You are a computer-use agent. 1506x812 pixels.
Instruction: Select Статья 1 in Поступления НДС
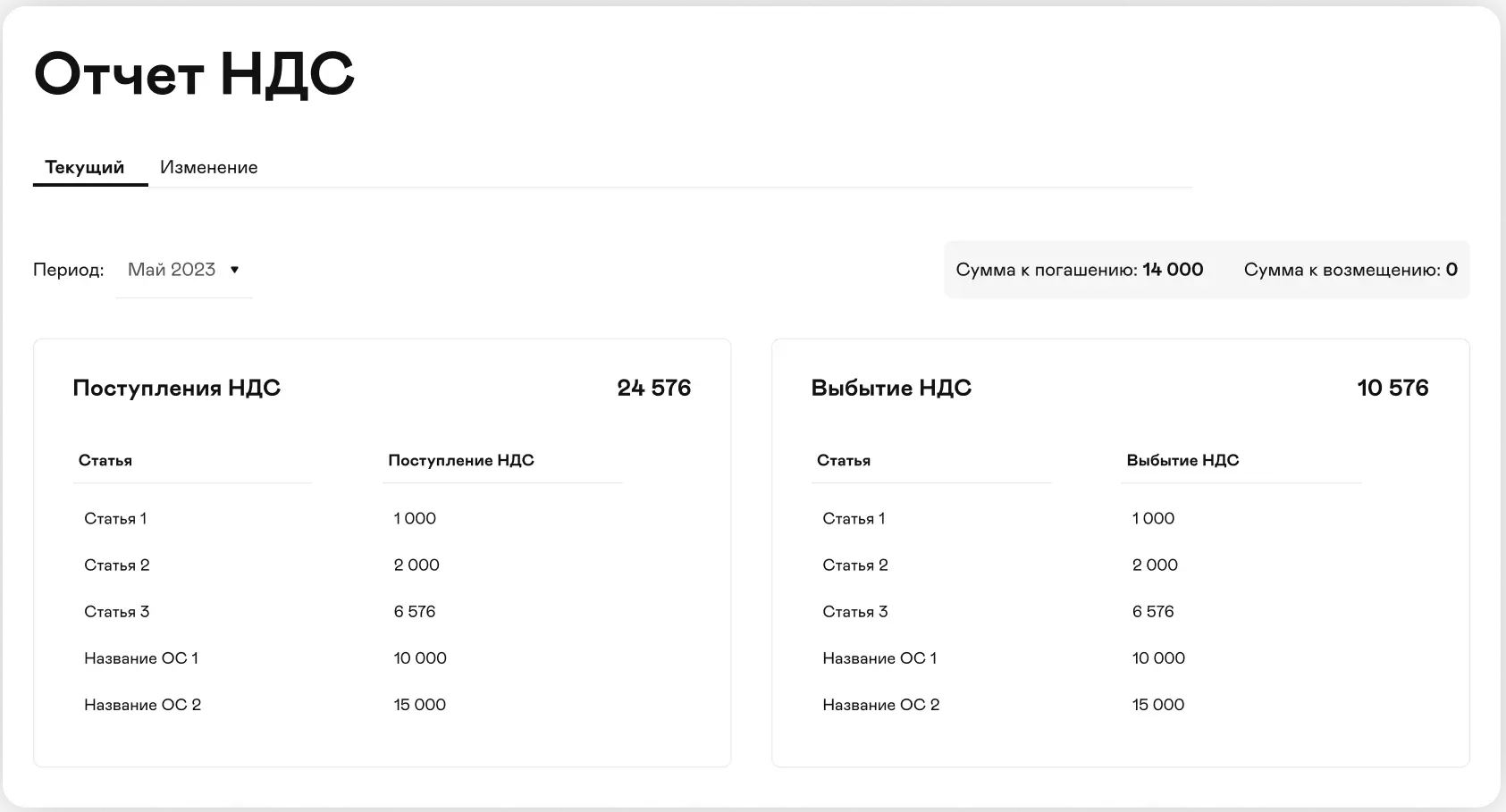pos(115,519)
